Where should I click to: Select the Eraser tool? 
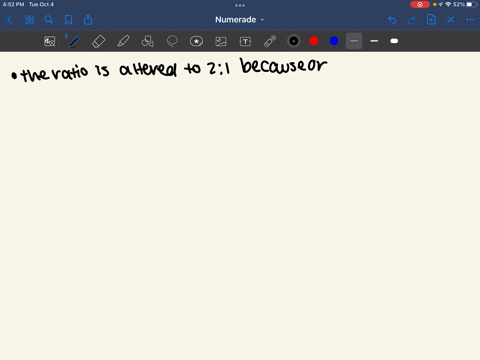98,41
